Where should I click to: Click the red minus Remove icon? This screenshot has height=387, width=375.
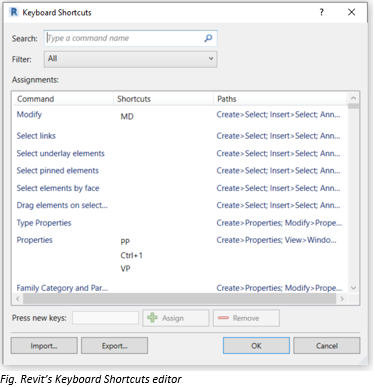pyautogui.click(x=223, y=318)
